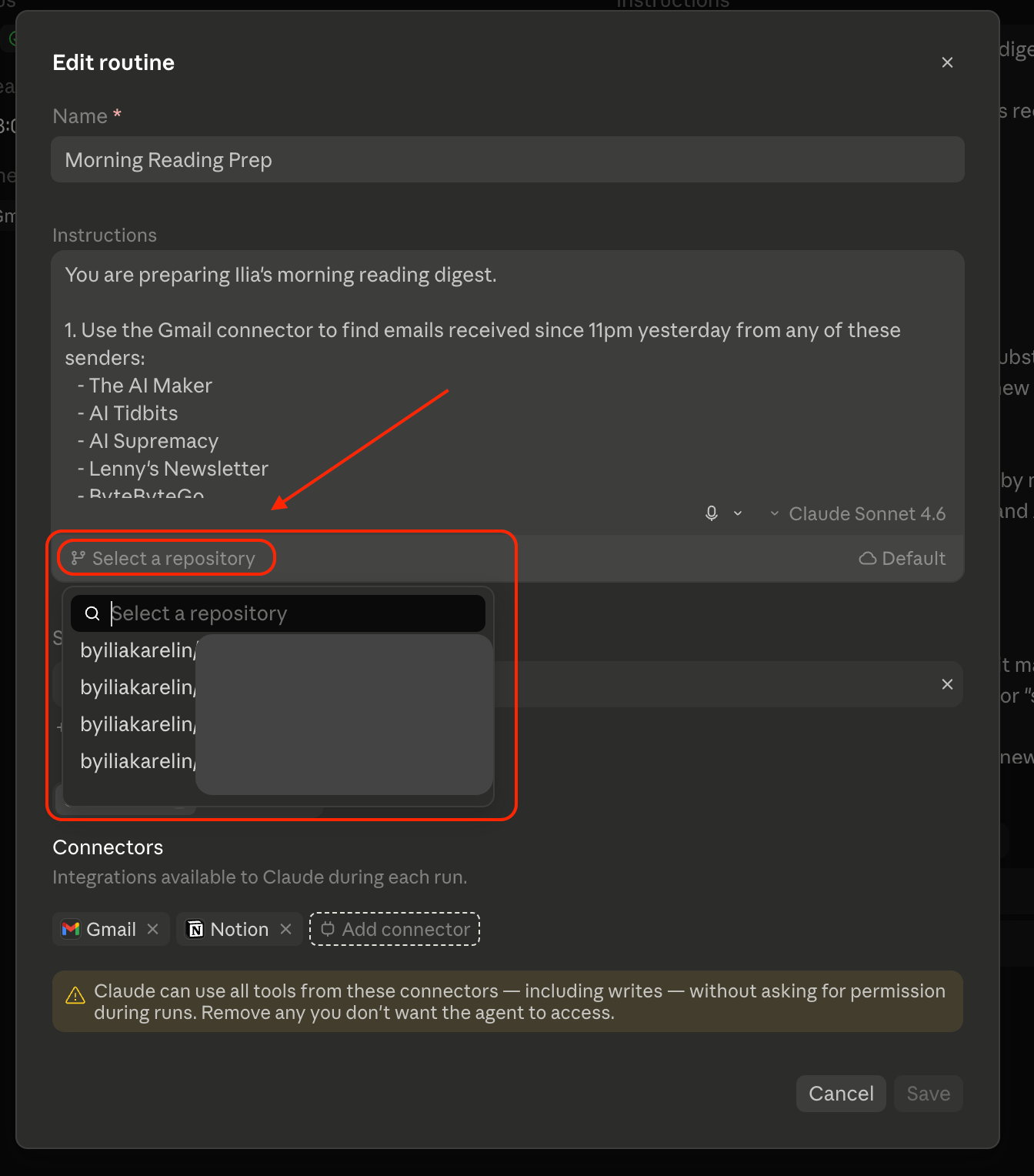Edit the routine Name field
This screenshot has width=1034, height=1176.
[x=508, y=160]
